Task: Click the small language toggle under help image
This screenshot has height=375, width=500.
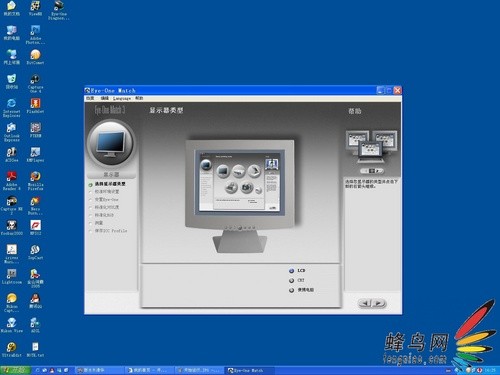Action: (x=372, y=171)
